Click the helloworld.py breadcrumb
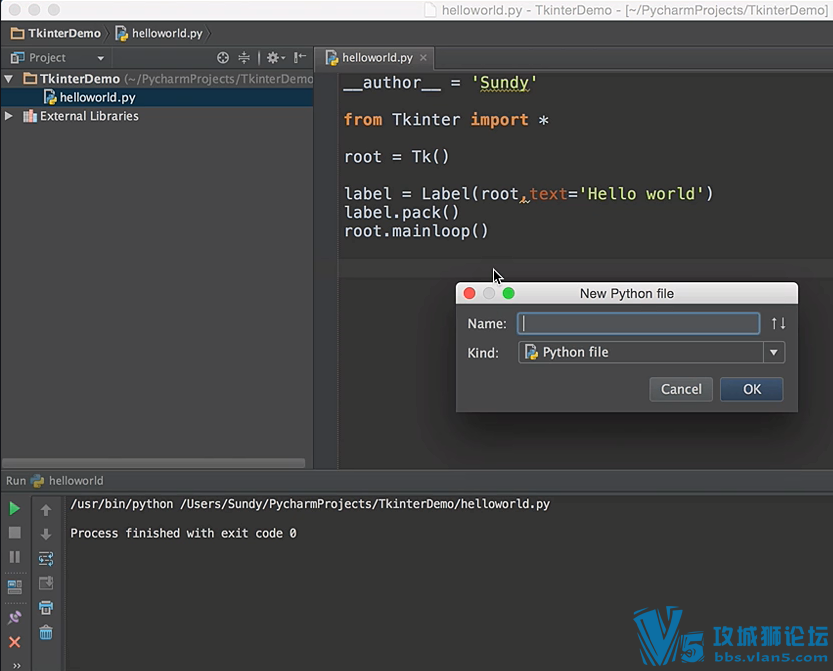This screenshot has width=833, height=671. [159, 33]
